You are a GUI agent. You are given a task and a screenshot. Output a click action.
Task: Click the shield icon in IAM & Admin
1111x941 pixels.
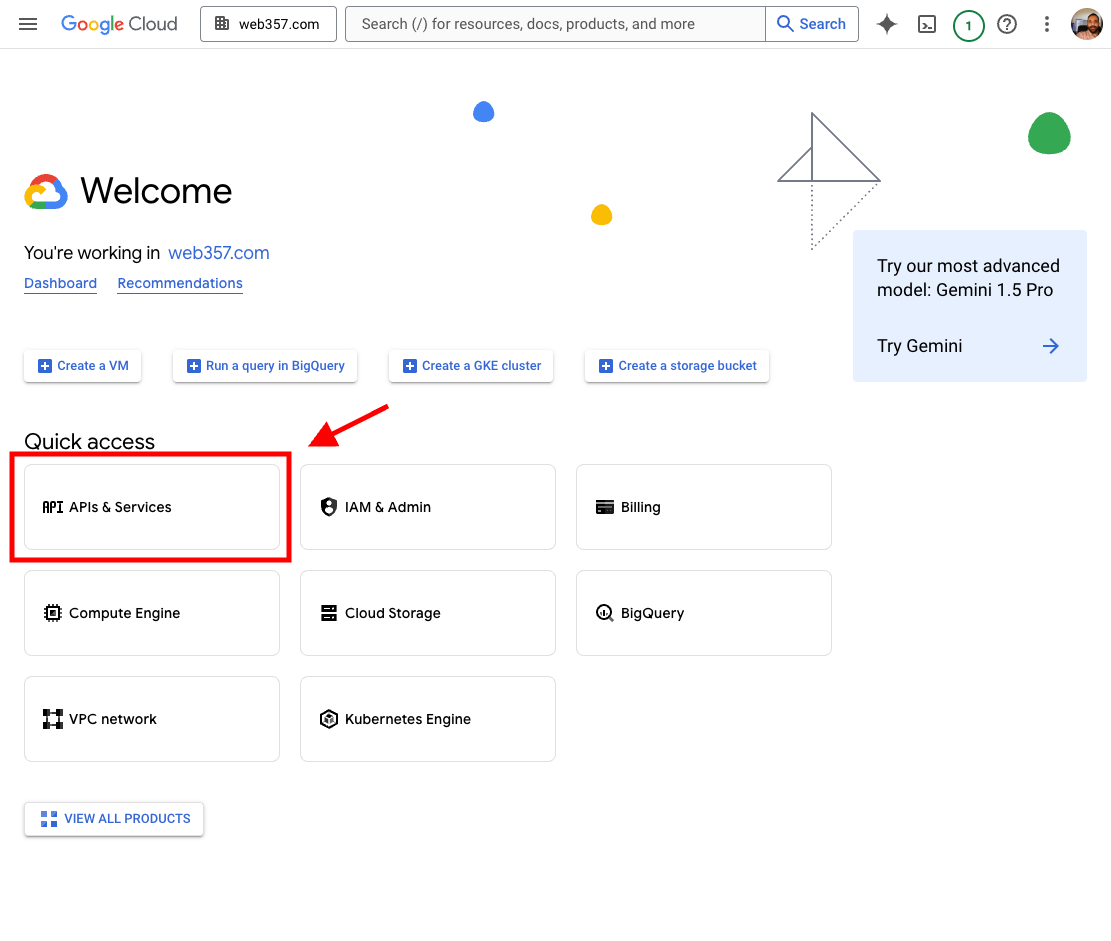[329, 507]
